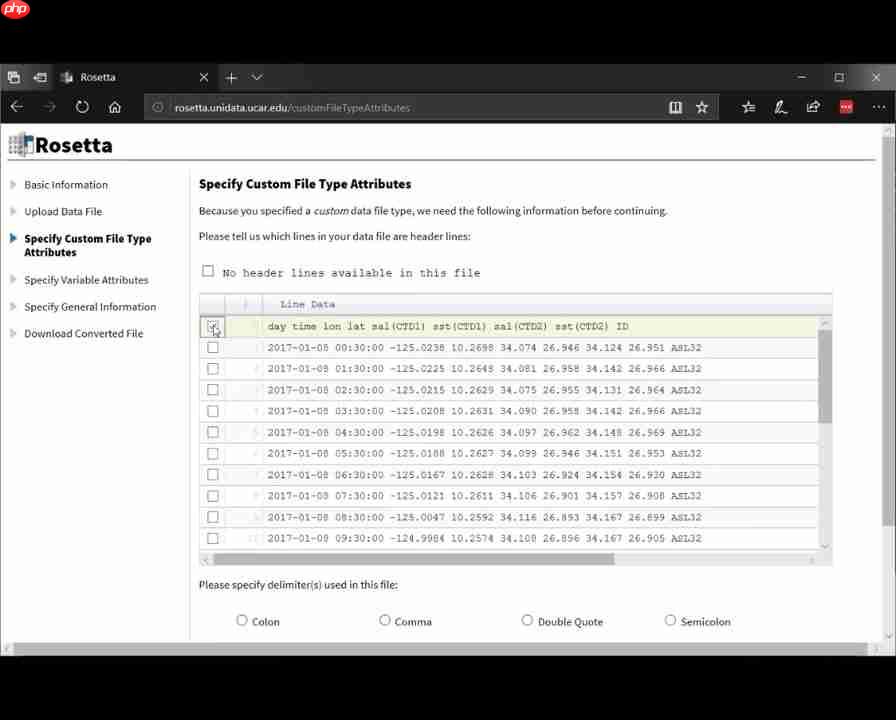The height and width of the screenshot is (720, 896).
Task: Set these tabs aside icon
Action: click(40, 77)
